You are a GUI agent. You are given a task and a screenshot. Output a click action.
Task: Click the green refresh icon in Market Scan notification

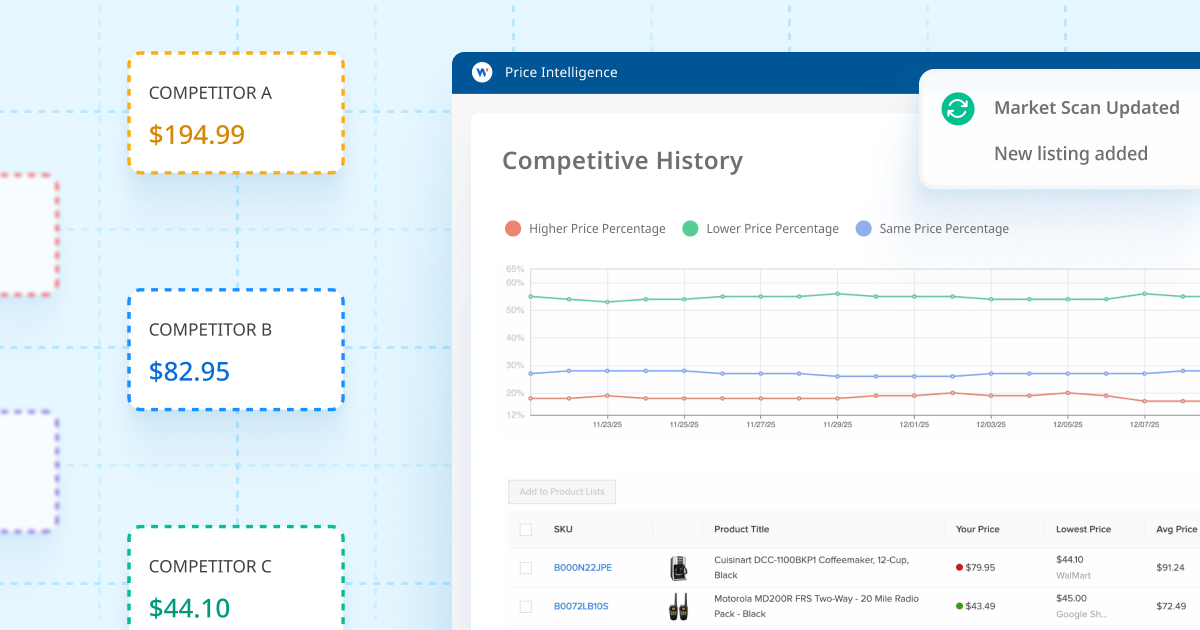[957, 108]
